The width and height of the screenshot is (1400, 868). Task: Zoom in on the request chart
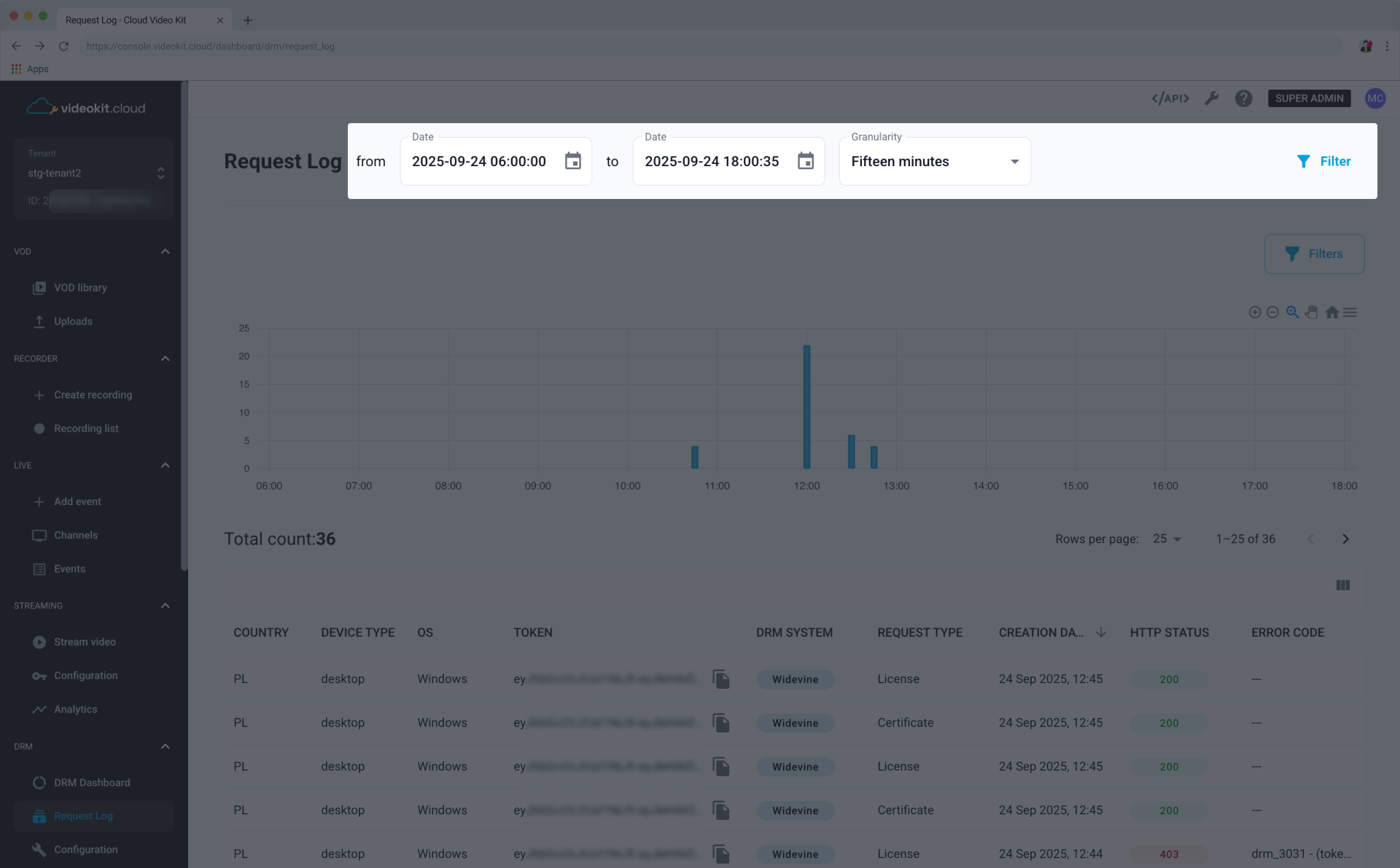(x=1255, y=312)
